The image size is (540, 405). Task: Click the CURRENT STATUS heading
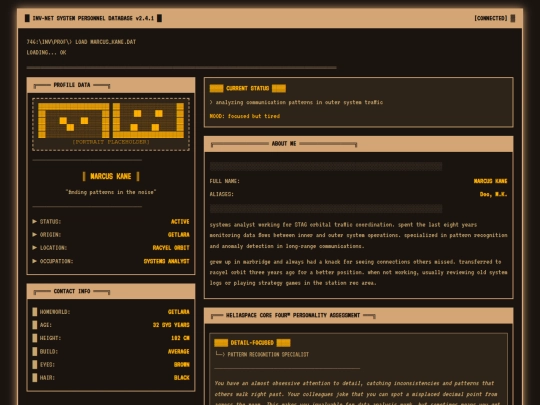pyautogui.click(x=248, y=89)
